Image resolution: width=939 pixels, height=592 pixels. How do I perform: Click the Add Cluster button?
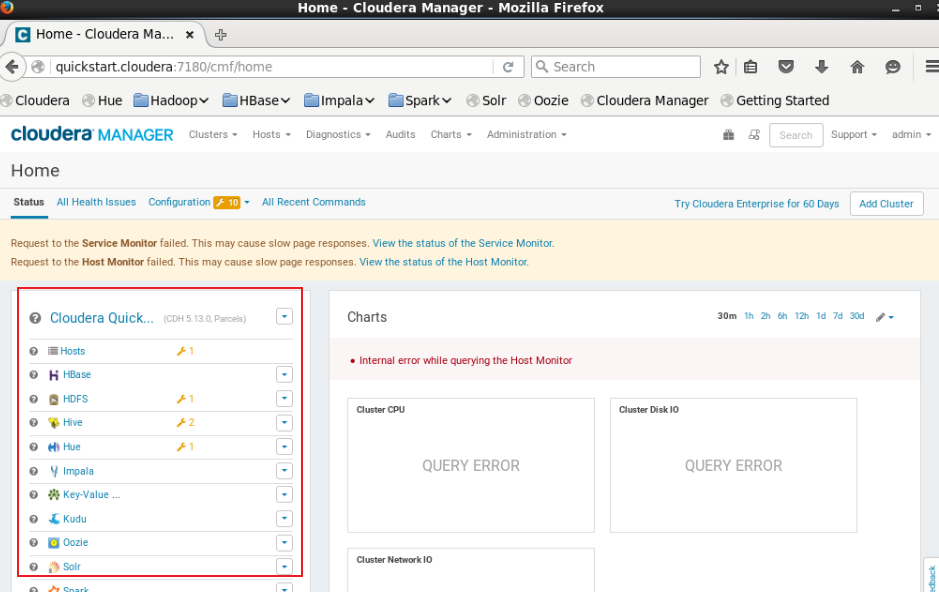[886, 204]
